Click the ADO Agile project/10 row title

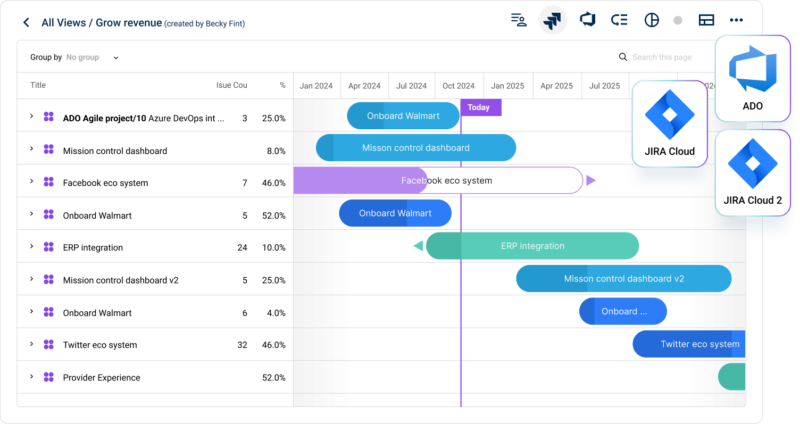tap(143, 118)
